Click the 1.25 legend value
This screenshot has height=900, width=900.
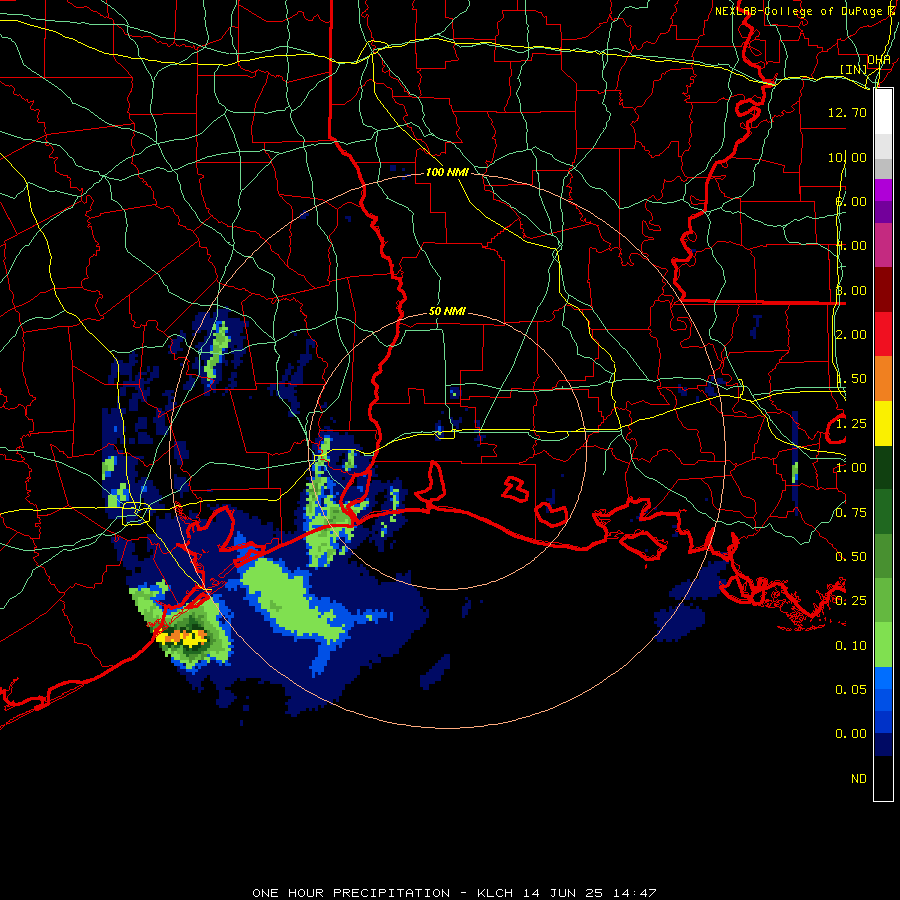pyautogui.click(x=851, y=424)
